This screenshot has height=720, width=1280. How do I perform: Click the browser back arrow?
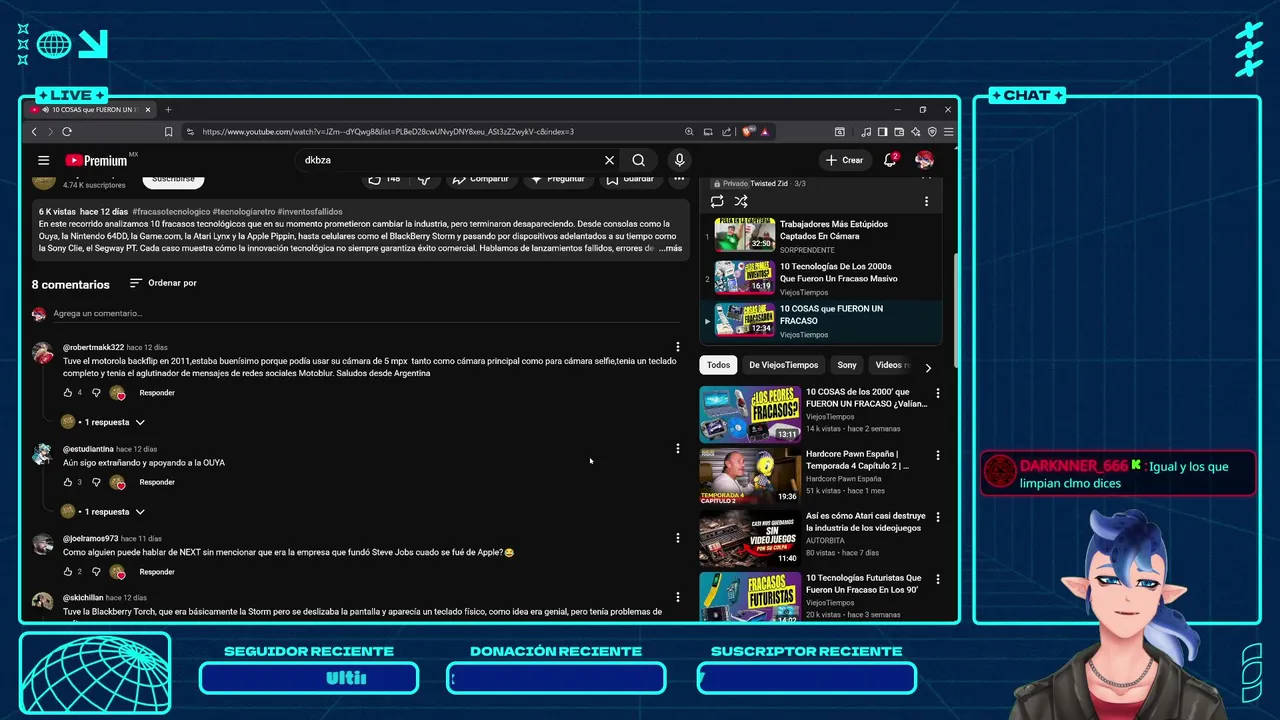click(34, 132)
